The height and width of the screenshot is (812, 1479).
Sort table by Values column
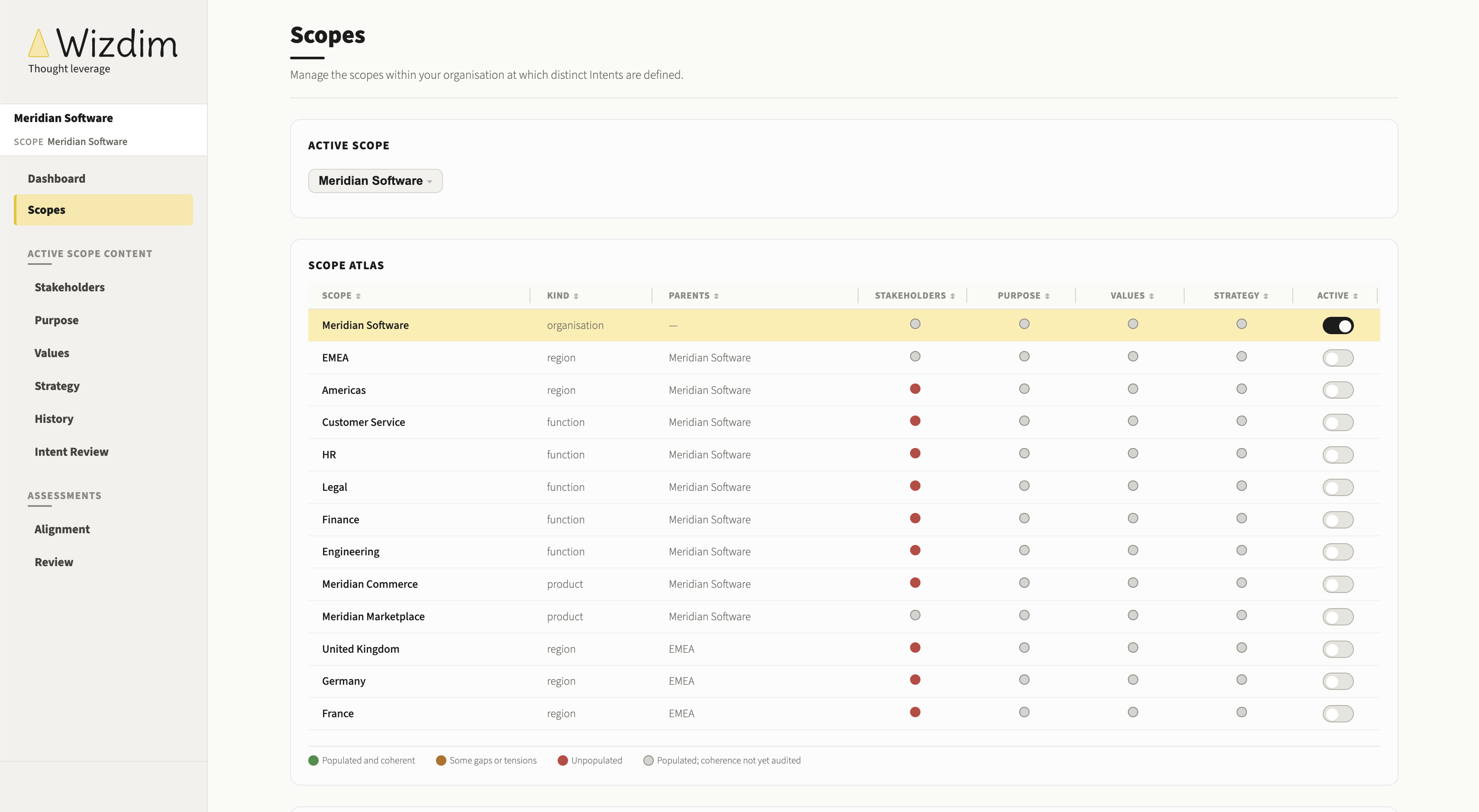tap(1132, 296)
